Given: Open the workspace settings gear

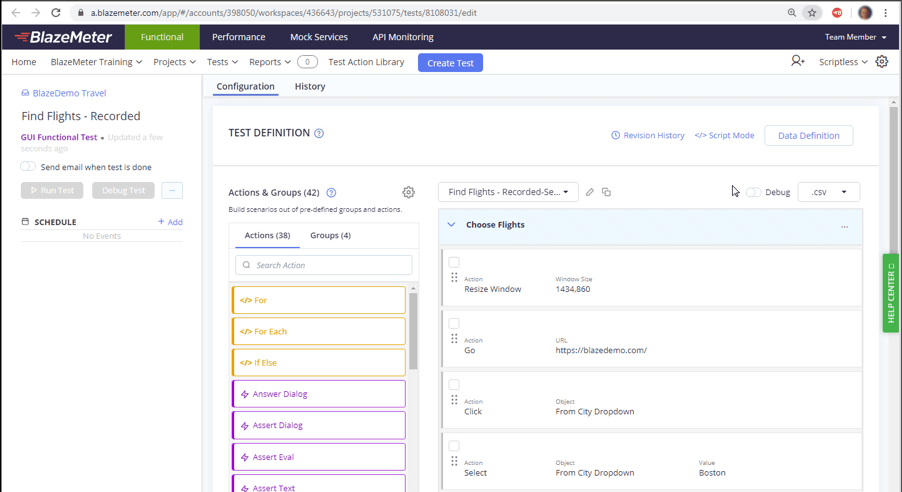Looking at the screenshot, I should [x=882, y=62].
